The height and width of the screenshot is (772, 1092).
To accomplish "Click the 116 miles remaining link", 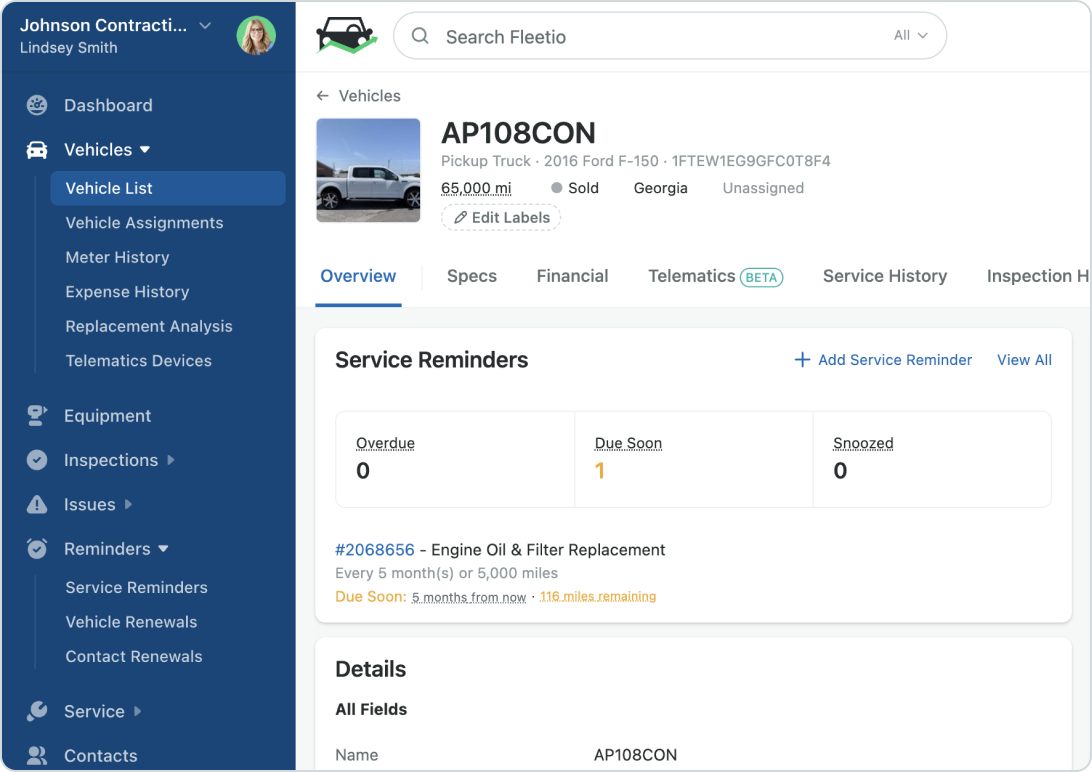I will tap(598, 597).
